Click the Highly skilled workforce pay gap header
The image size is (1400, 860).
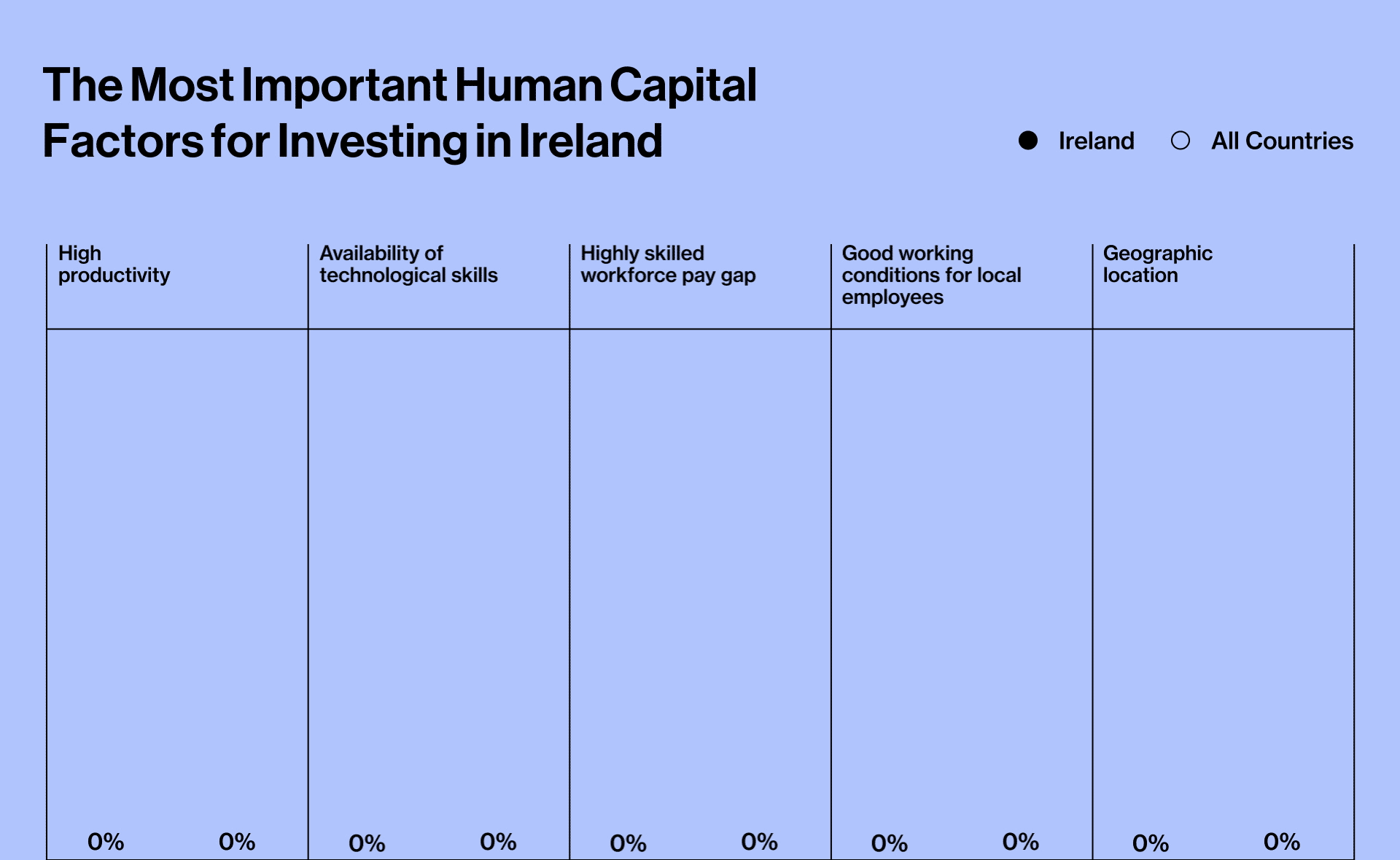click(668, 265)
